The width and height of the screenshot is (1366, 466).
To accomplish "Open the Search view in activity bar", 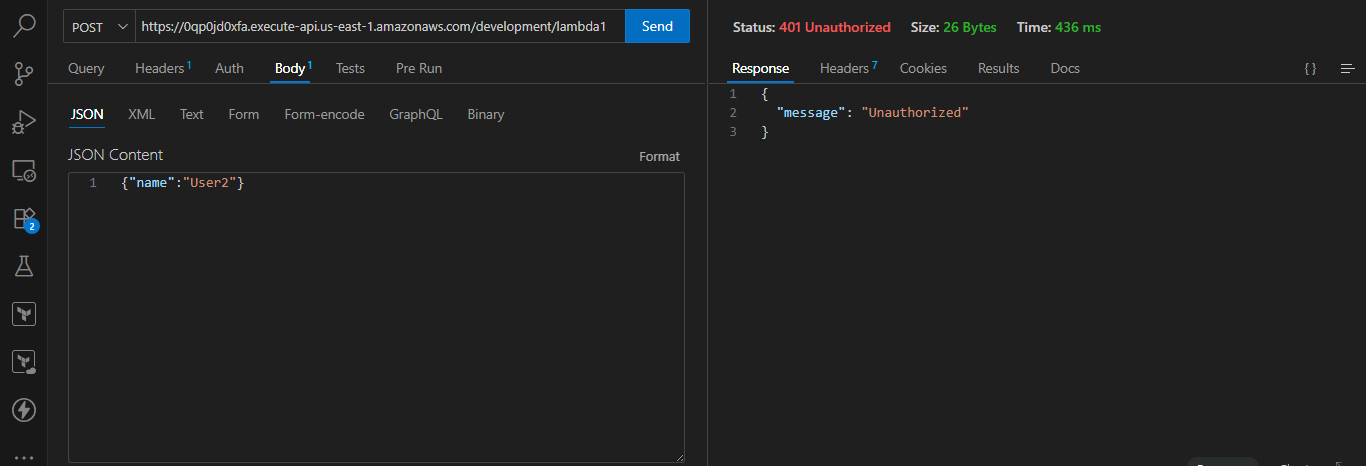I will pyautogui.click(x=24, y=26).
